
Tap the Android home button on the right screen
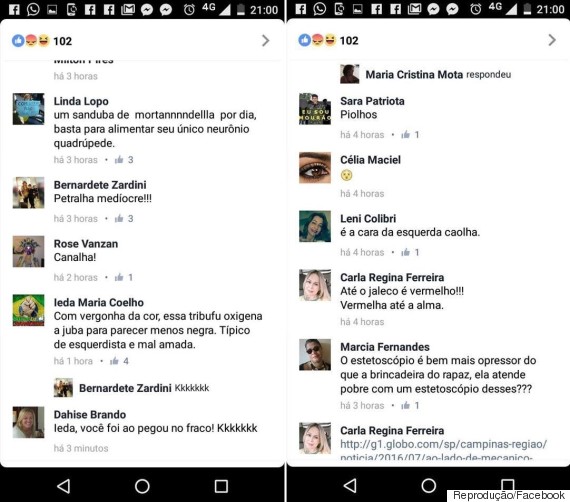click(x=429, y=486)
